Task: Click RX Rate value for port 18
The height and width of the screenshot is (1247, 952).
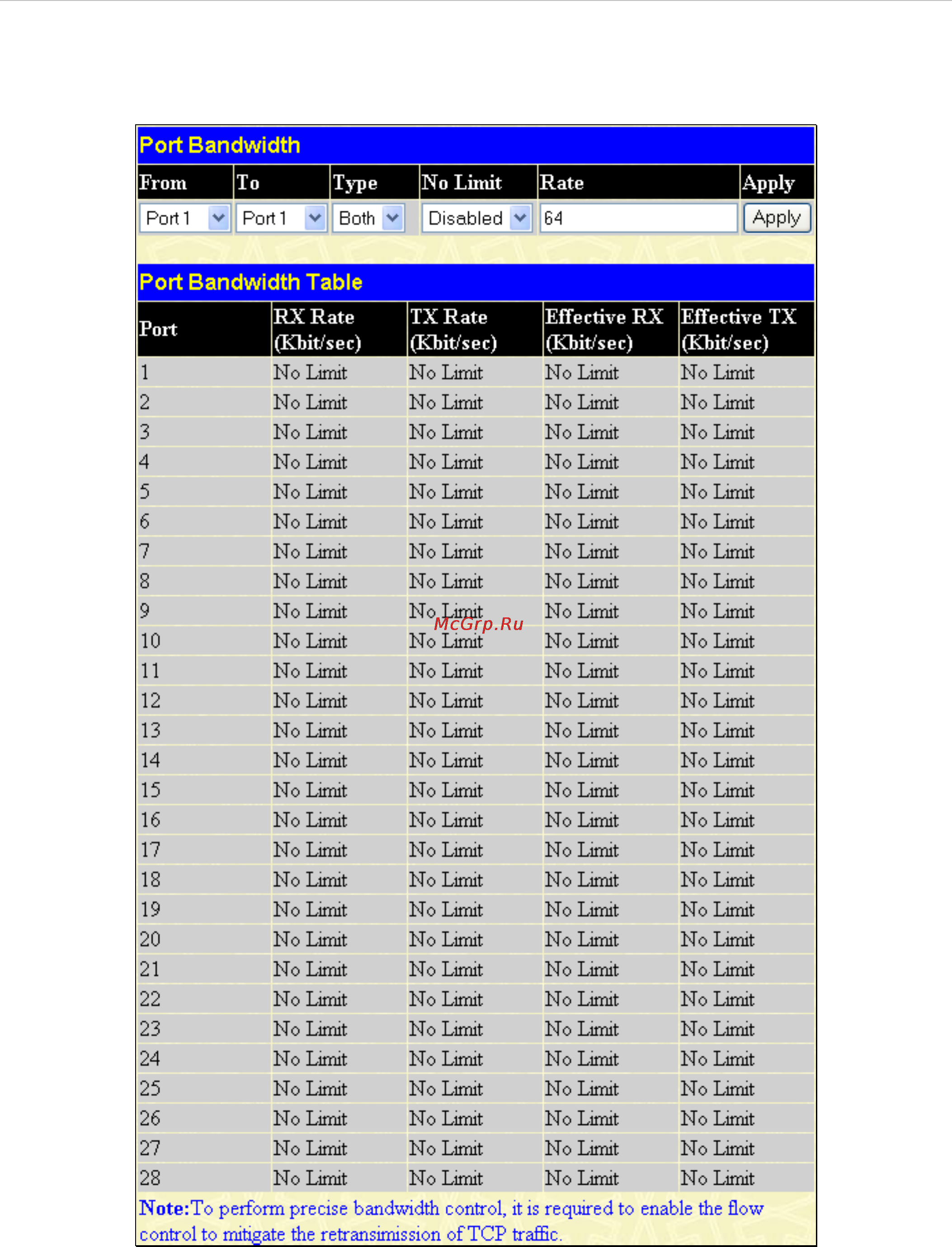Action: point(311,879)
